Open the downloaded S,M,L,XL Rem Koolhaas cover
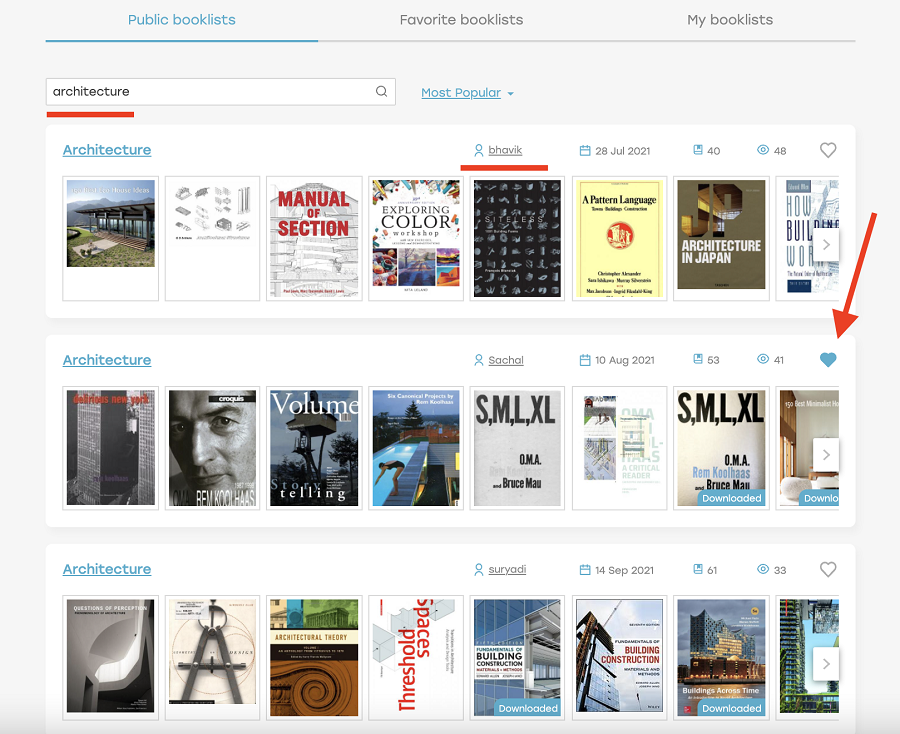The height and width of the screenshot is (734, 900). (x=721, y=448)
